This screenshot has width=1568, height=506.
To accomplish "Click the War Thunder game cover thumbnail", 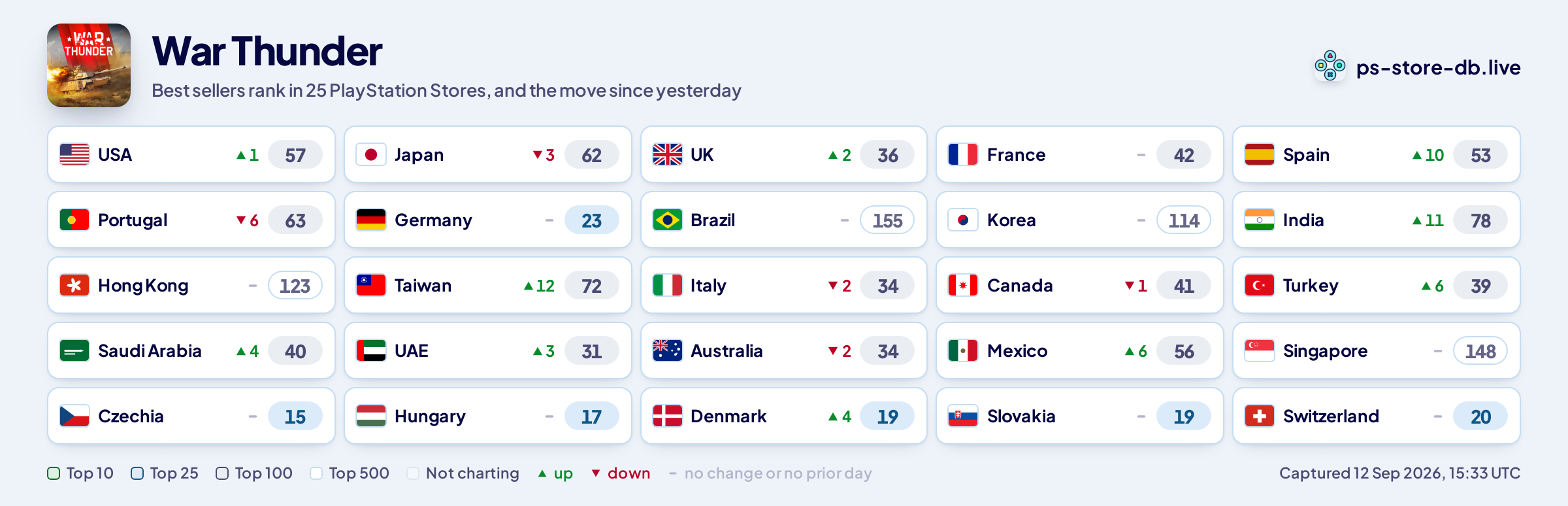I will coord(89,65).
